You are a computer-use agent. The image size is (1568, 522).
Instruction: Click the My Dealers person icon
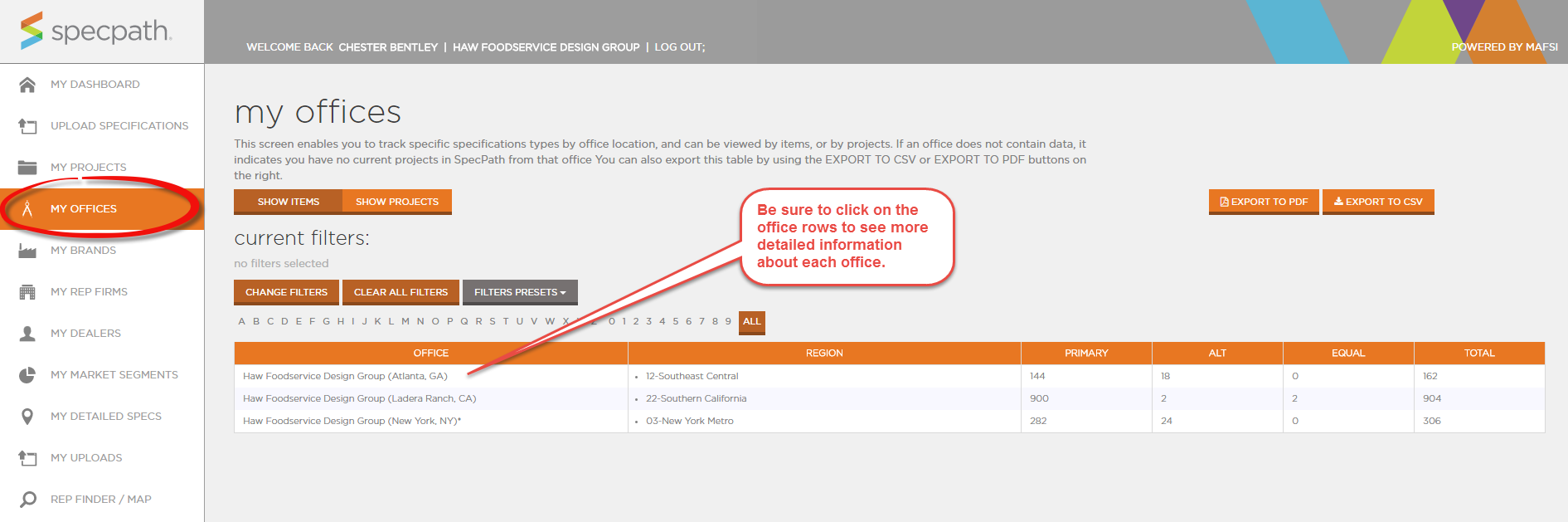(27, 334)
